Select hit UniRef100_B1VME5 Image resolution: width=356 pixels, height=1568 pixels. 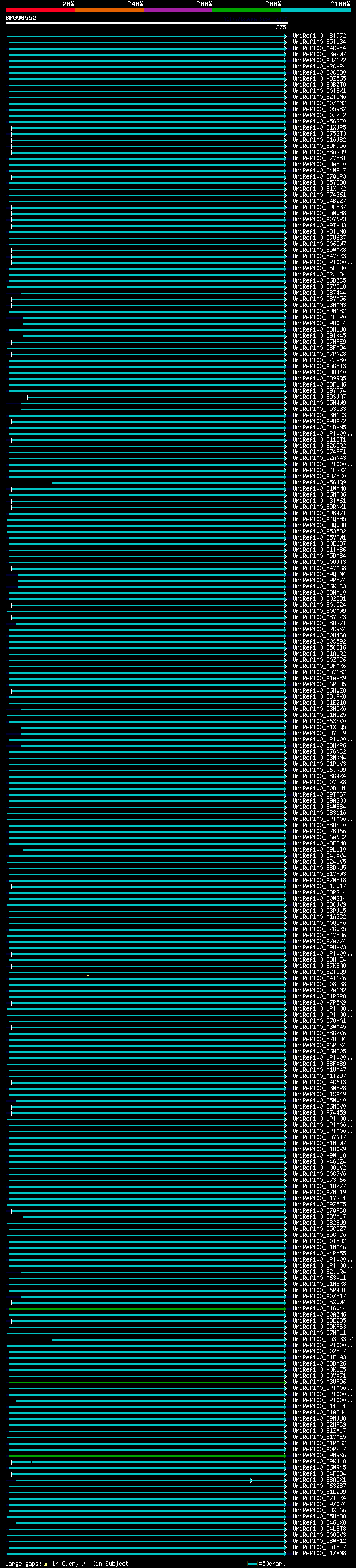(x=319, y=1437)
